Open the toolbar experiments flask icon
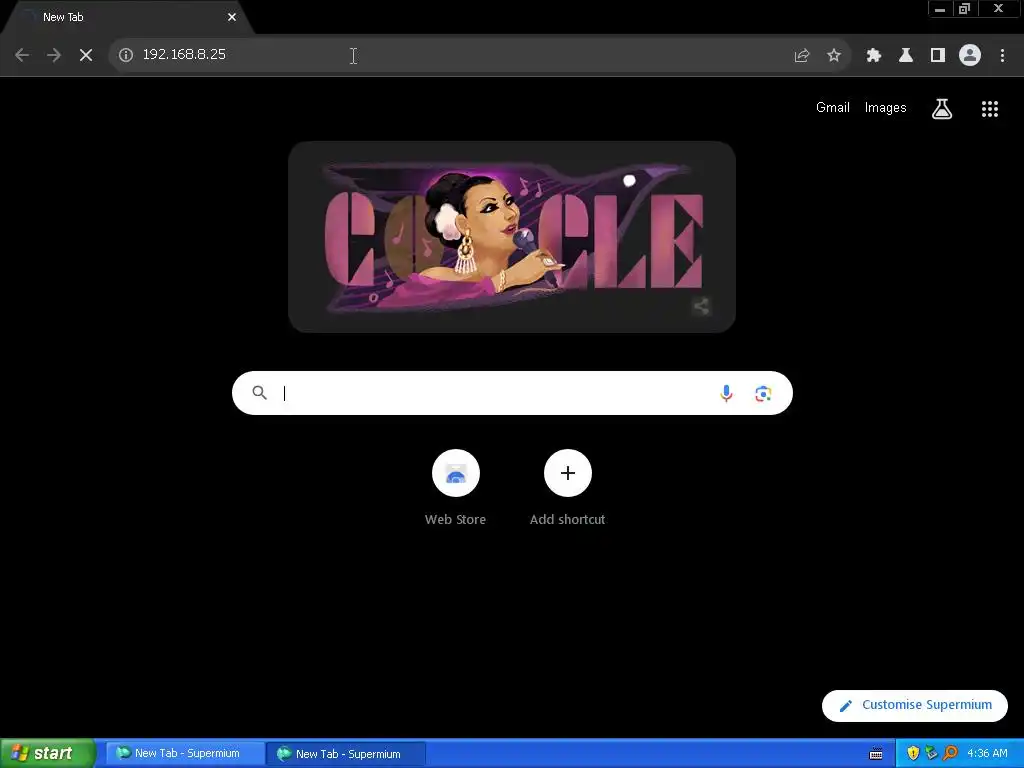Image resolution: width=1024 pixels, height=768 pixels. point(906,56)
